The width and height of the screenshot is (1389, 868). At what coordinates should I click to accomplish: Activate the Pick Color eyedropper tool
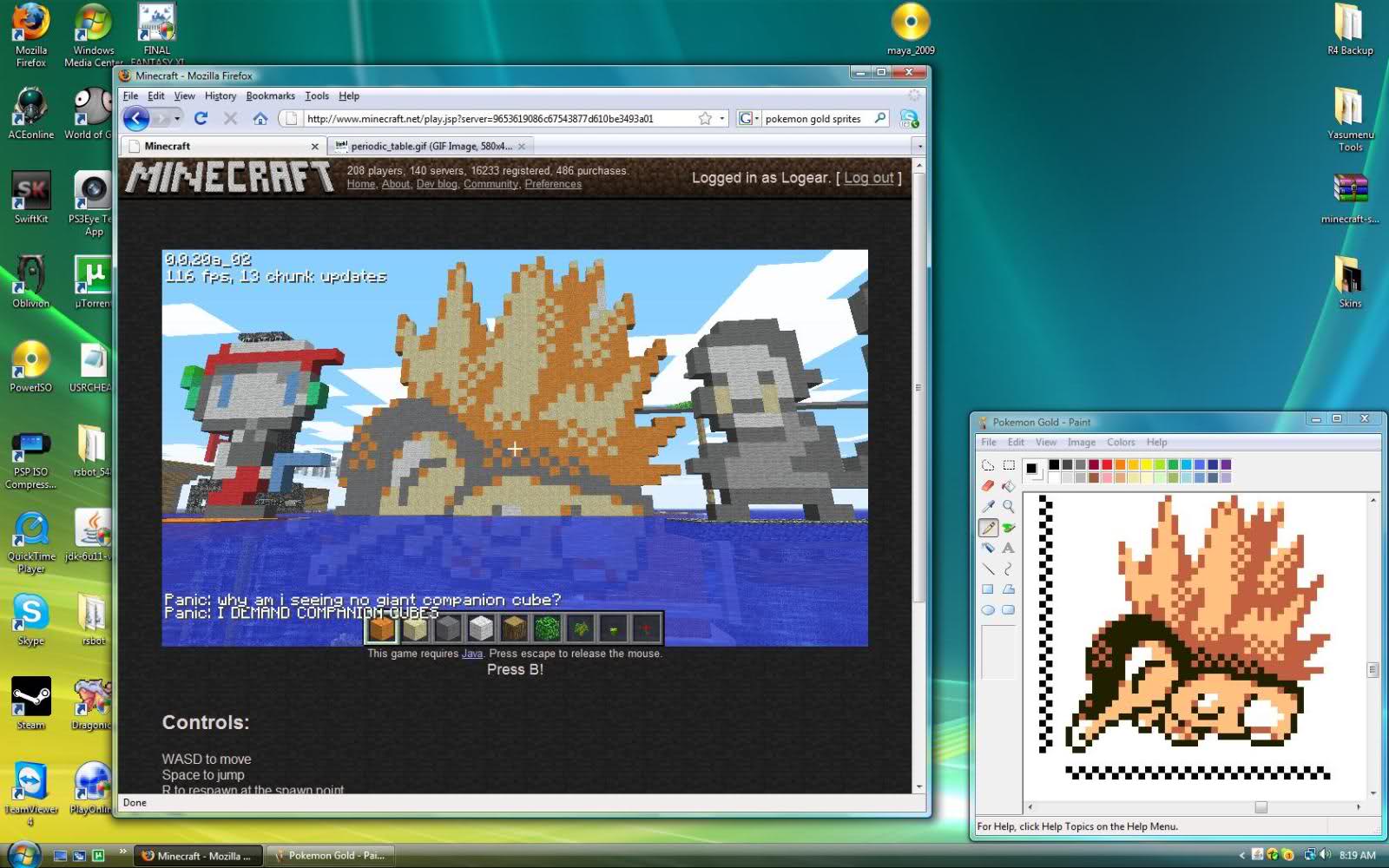click(x=988, y=506)
